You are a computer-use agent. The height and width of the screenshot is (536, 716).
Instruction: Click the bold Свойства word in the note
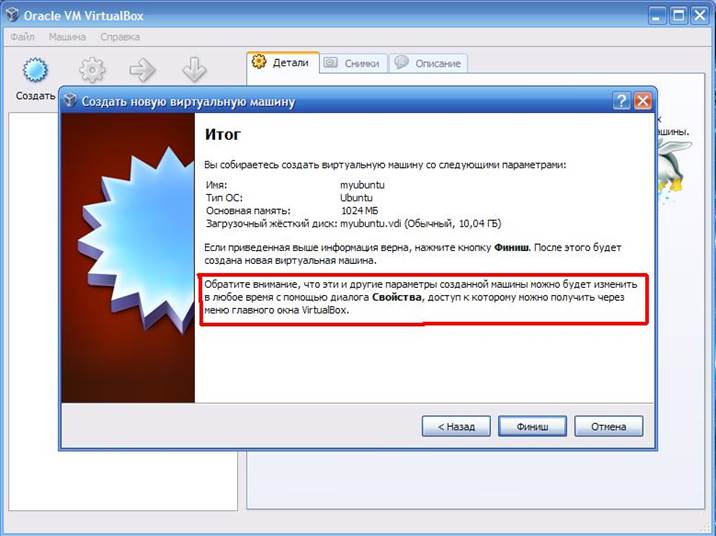[397, 297]
